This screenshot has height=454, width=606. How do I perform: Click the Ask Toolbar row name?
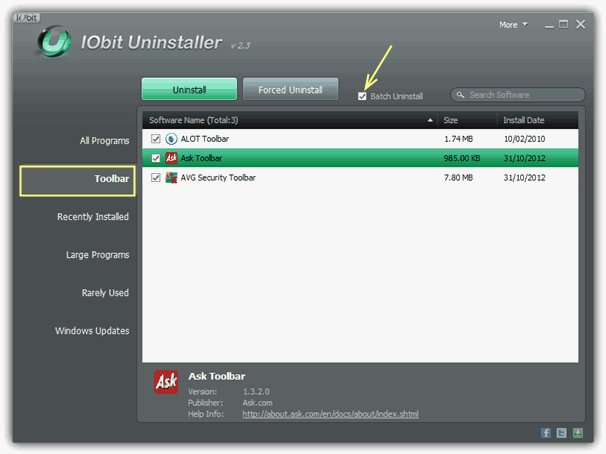pos(201,158)
